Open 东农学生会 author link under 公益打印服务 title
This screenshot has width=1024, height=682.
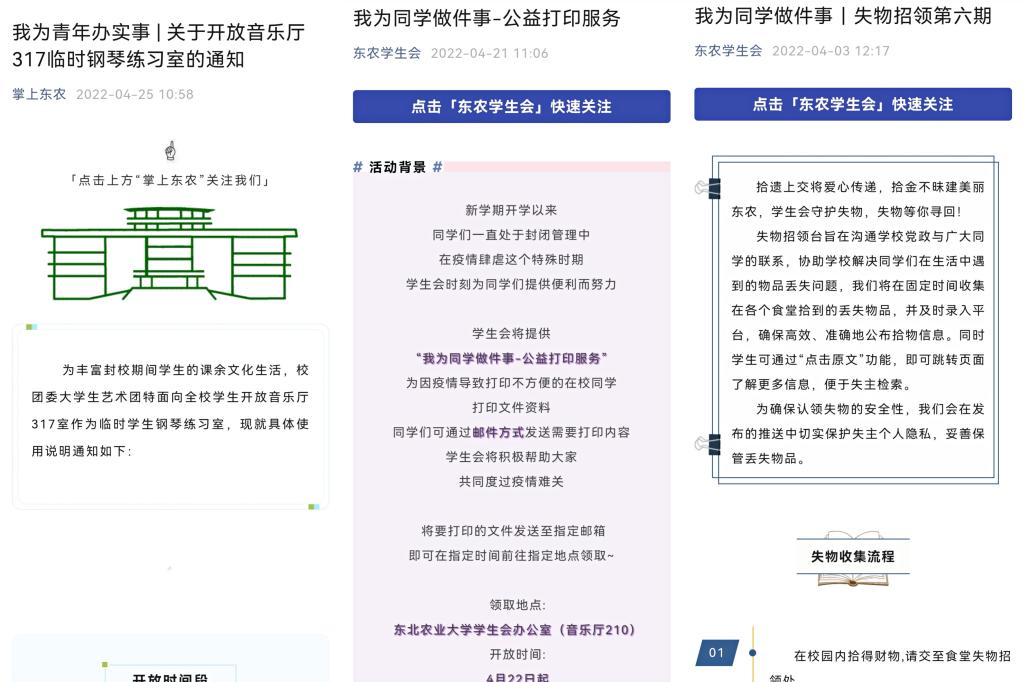[386, 53]
